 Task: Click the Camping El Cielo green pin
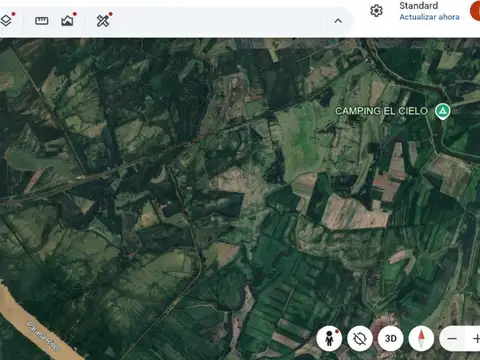coord(442,111)
